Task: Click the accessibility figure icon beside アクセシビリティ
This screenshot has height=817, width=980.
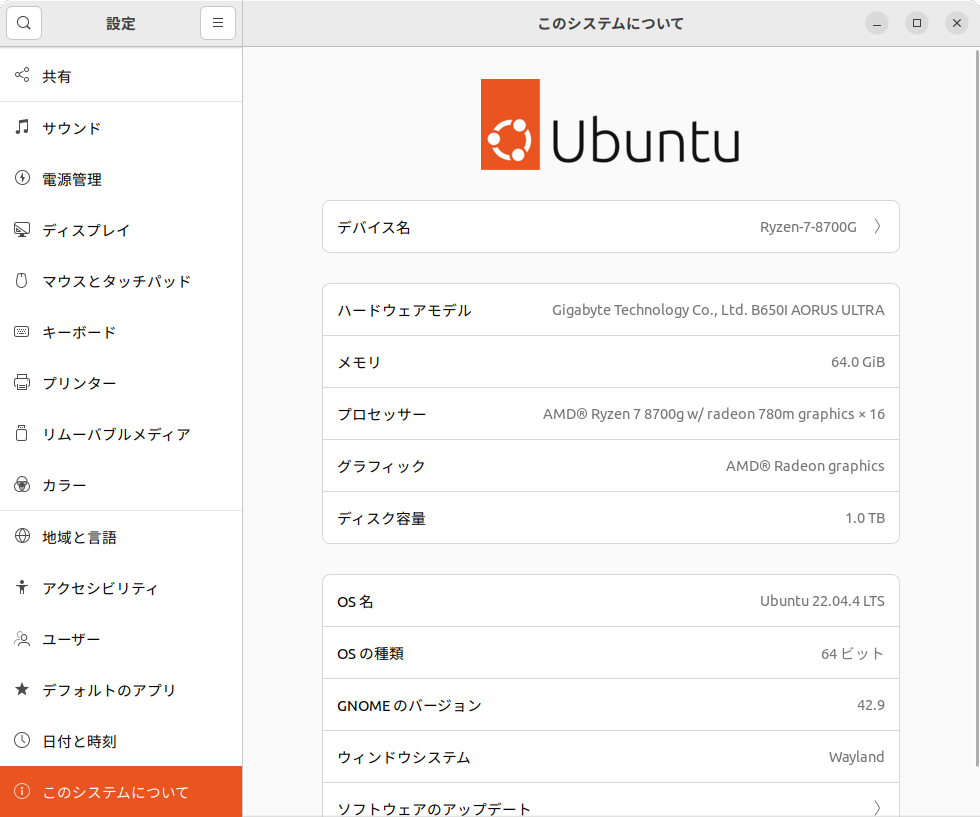Action: point(22,587)
